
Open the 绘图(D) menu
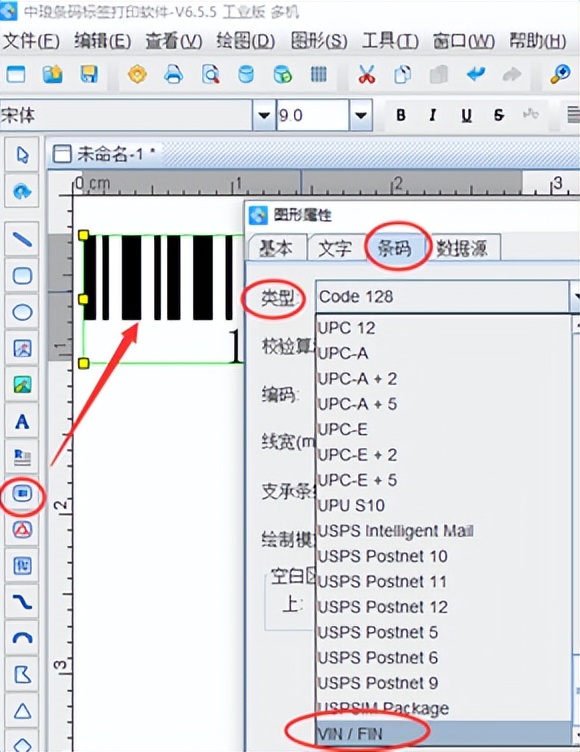tap(246, 42)
